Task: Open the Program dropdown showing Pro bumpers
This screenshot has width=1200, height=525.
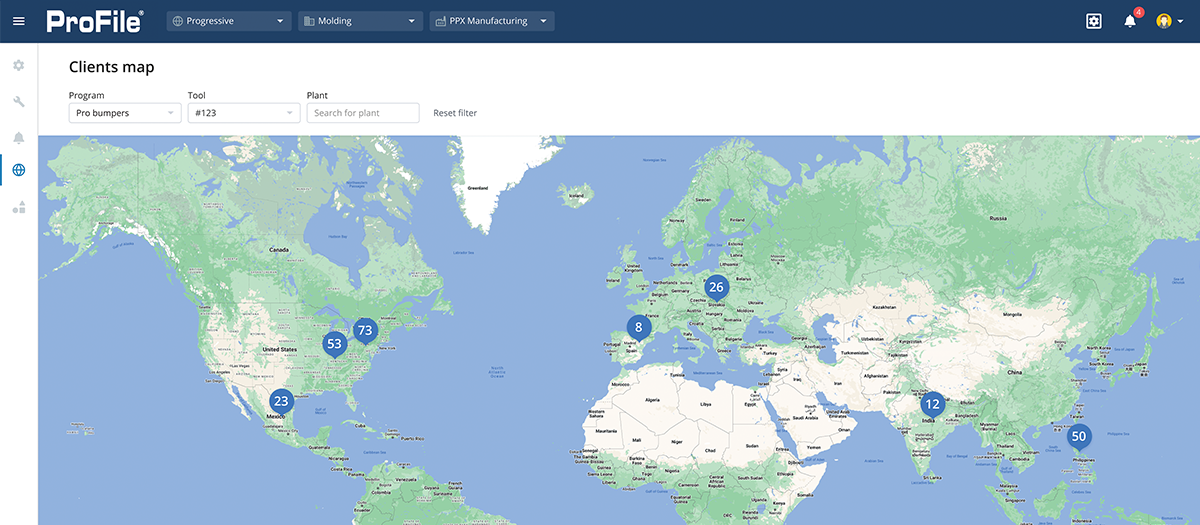Action: pos(125,113)
